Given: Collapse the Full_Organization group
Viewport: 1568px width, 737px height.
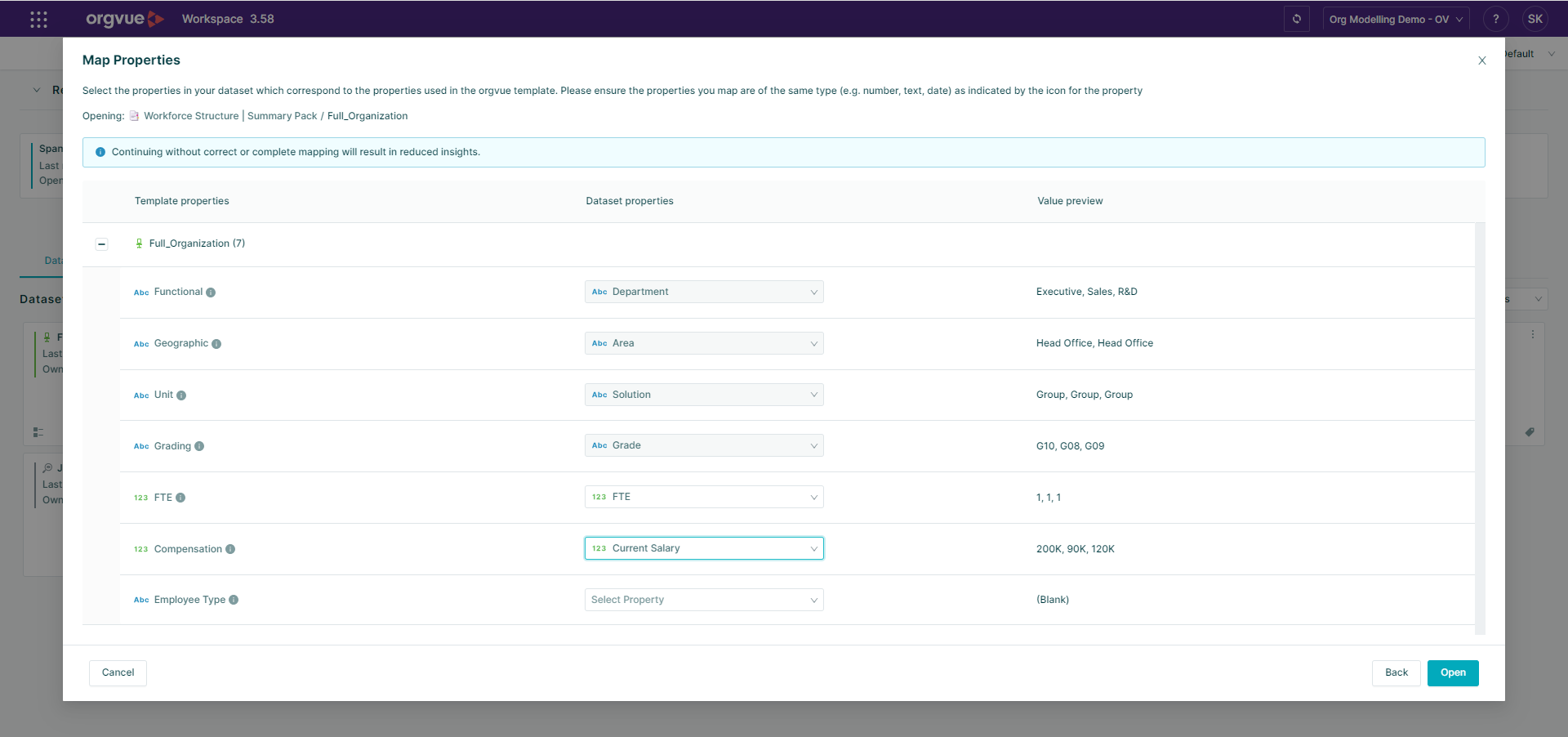Looking at the screenshot, I should tap(101, 244).
